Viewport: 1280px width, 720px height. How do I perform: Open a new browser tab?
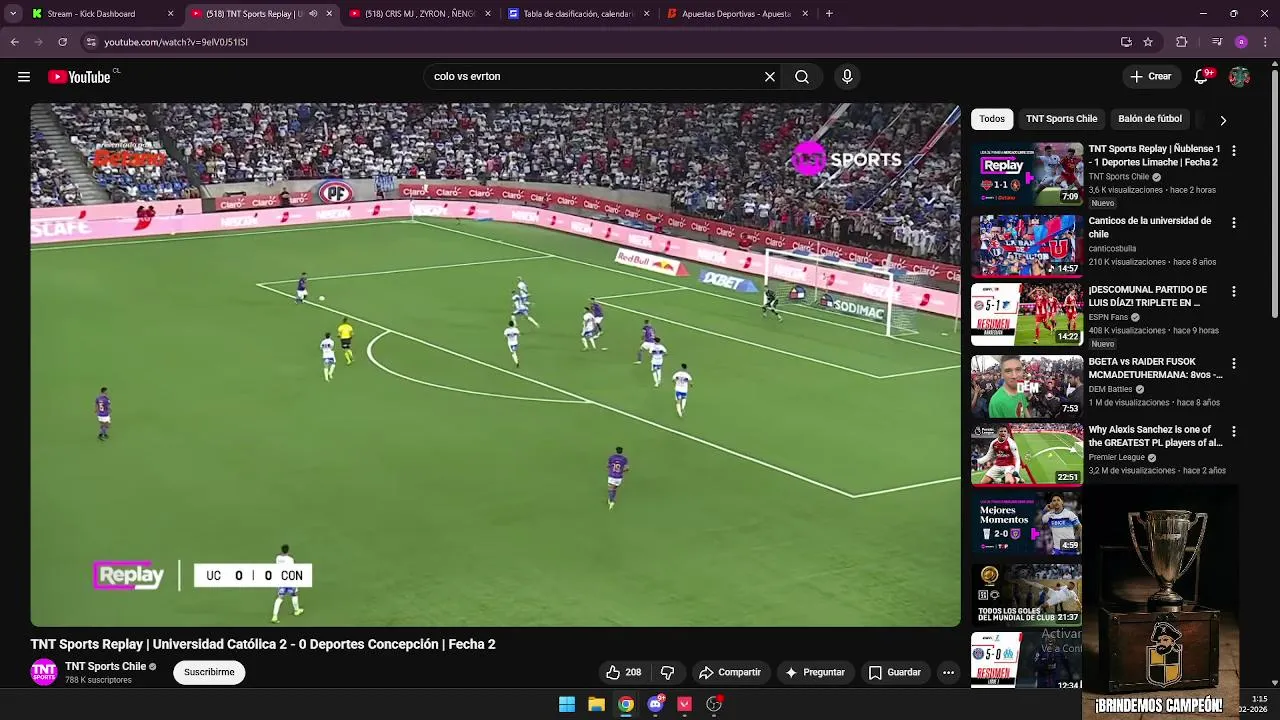829,14
